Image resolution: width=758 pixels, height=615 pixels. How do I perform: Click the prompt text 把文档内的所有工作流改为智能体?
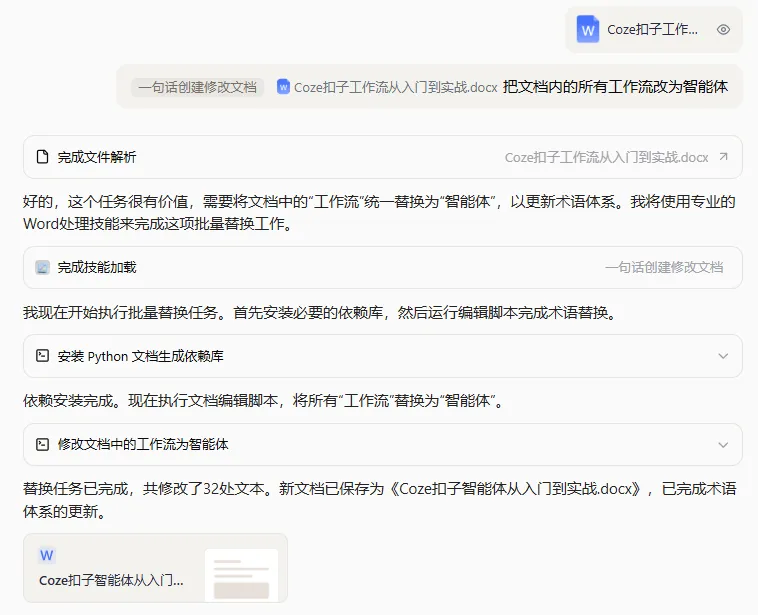(615, 87)
